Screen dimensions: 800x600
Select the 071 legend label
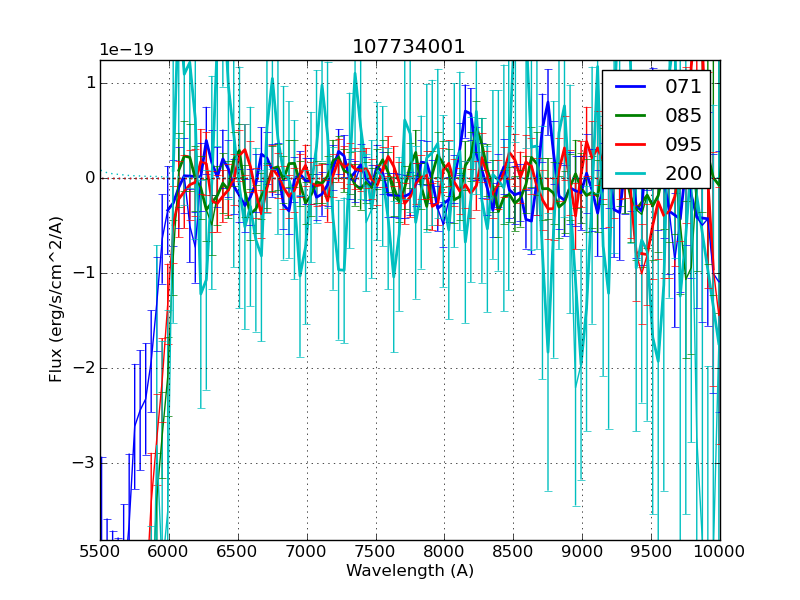pyautogui.click(x=683, y=87)
